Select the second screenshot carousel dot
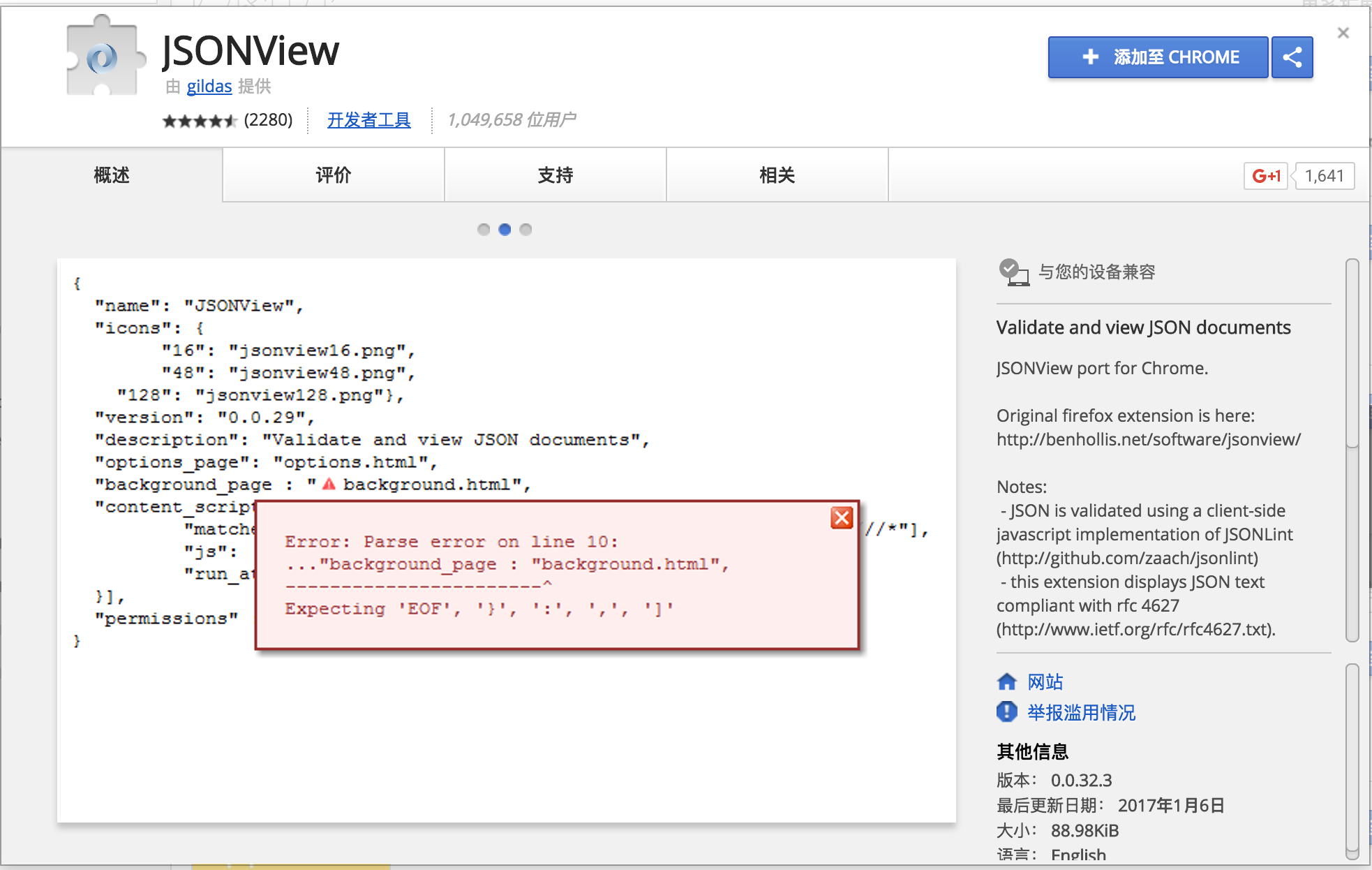Viewport: 1372px width, 870px height. point(505,230)
